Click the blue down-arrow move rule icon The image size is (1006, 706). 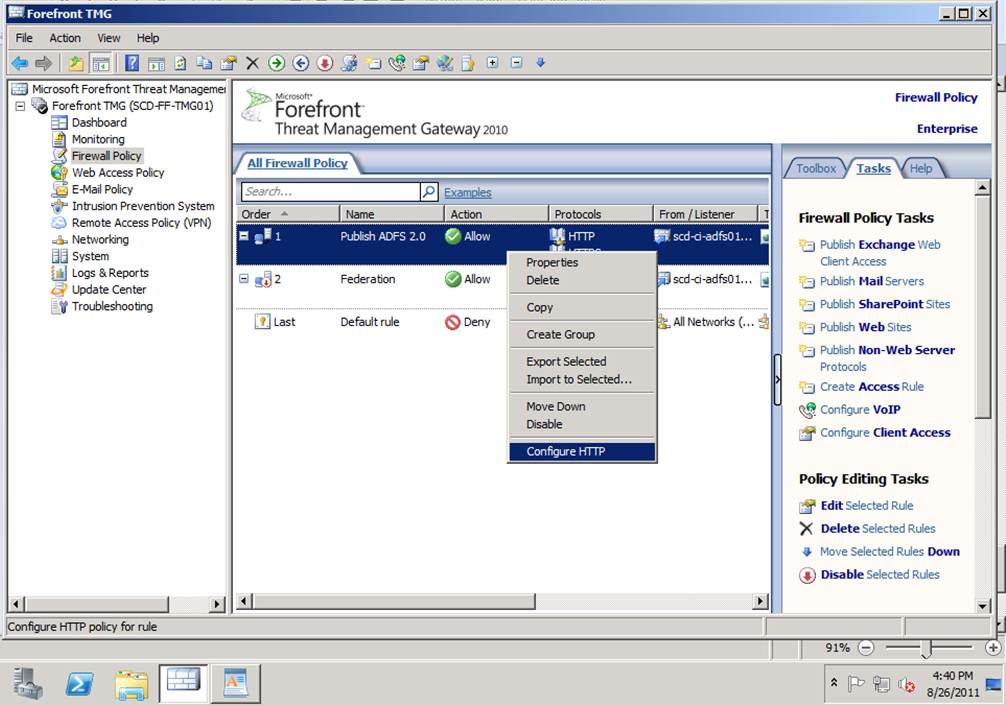(x=541, y=63)
